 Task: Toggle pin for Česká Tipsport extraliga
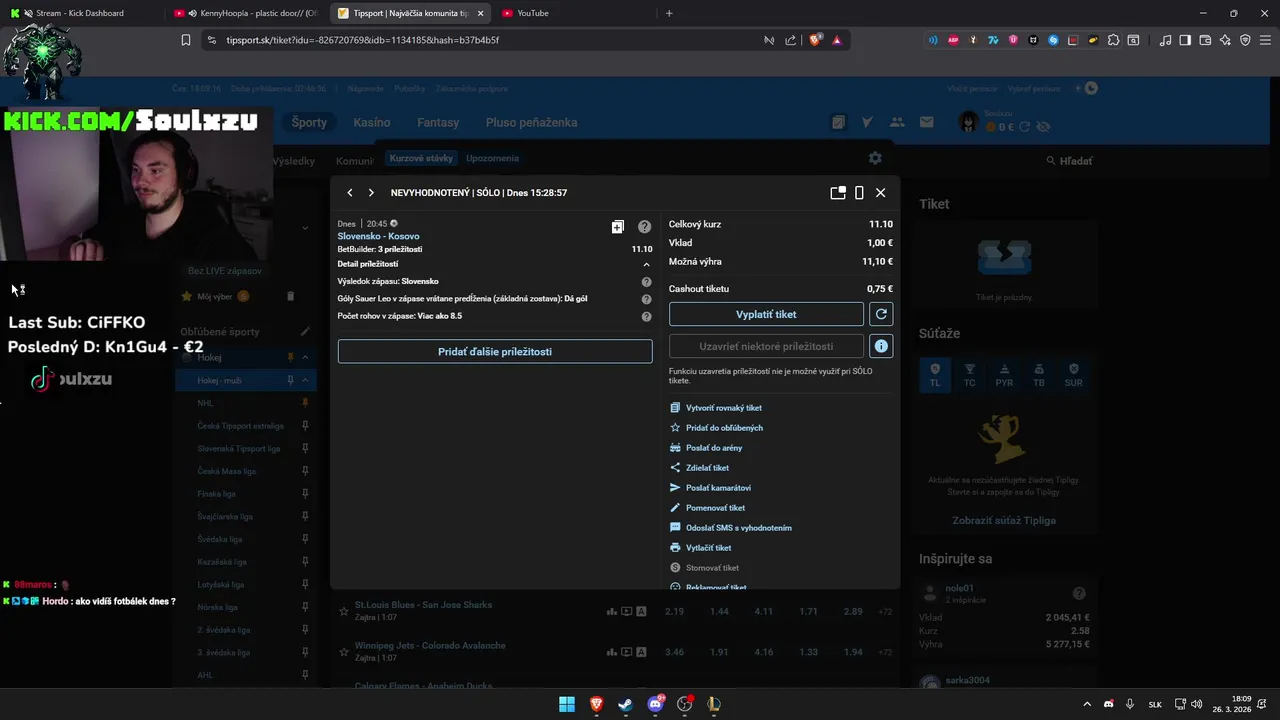[x=305, y=426]
